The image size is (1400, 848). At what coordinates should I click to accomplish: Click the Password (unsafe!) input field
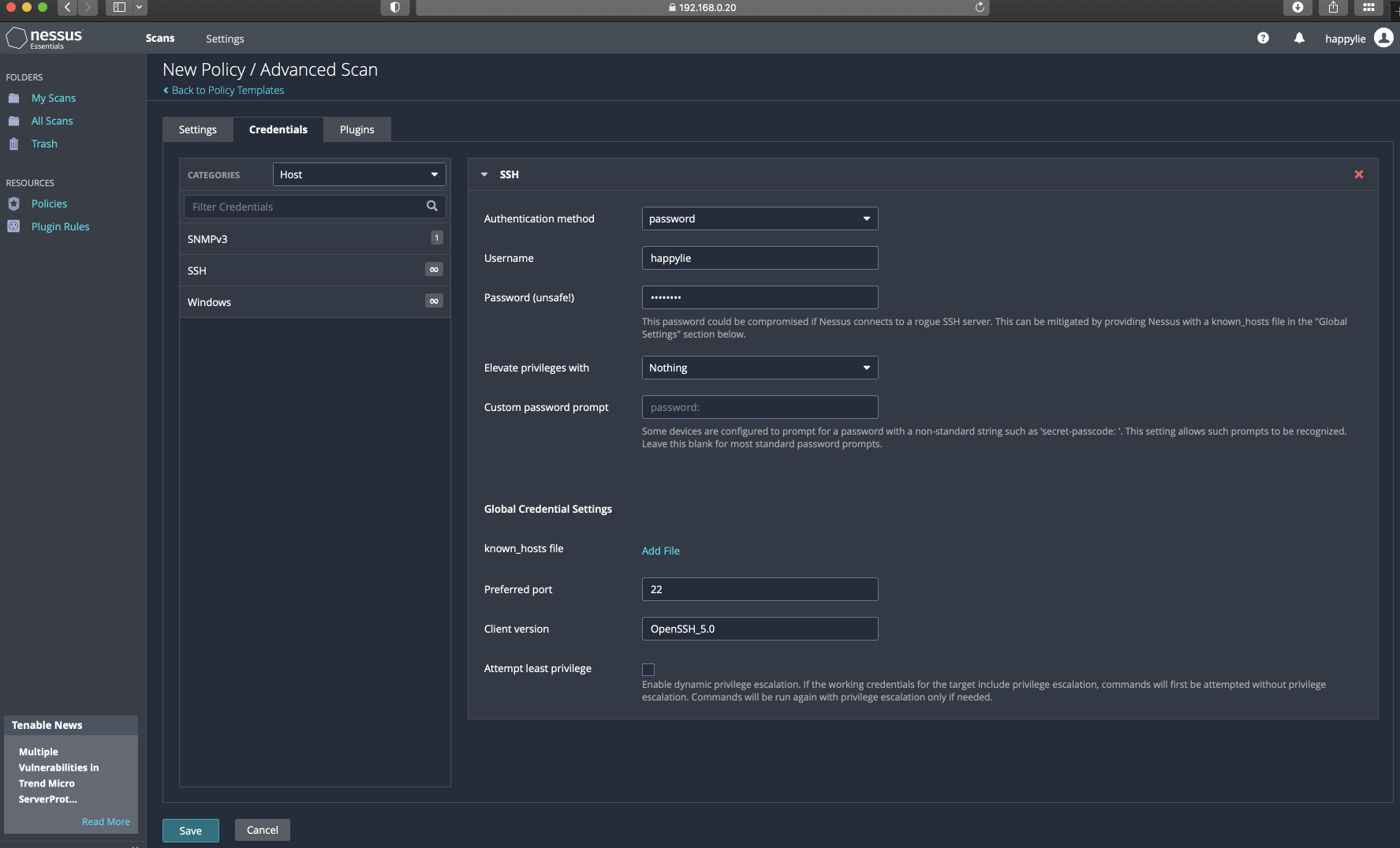click(760, 297)
